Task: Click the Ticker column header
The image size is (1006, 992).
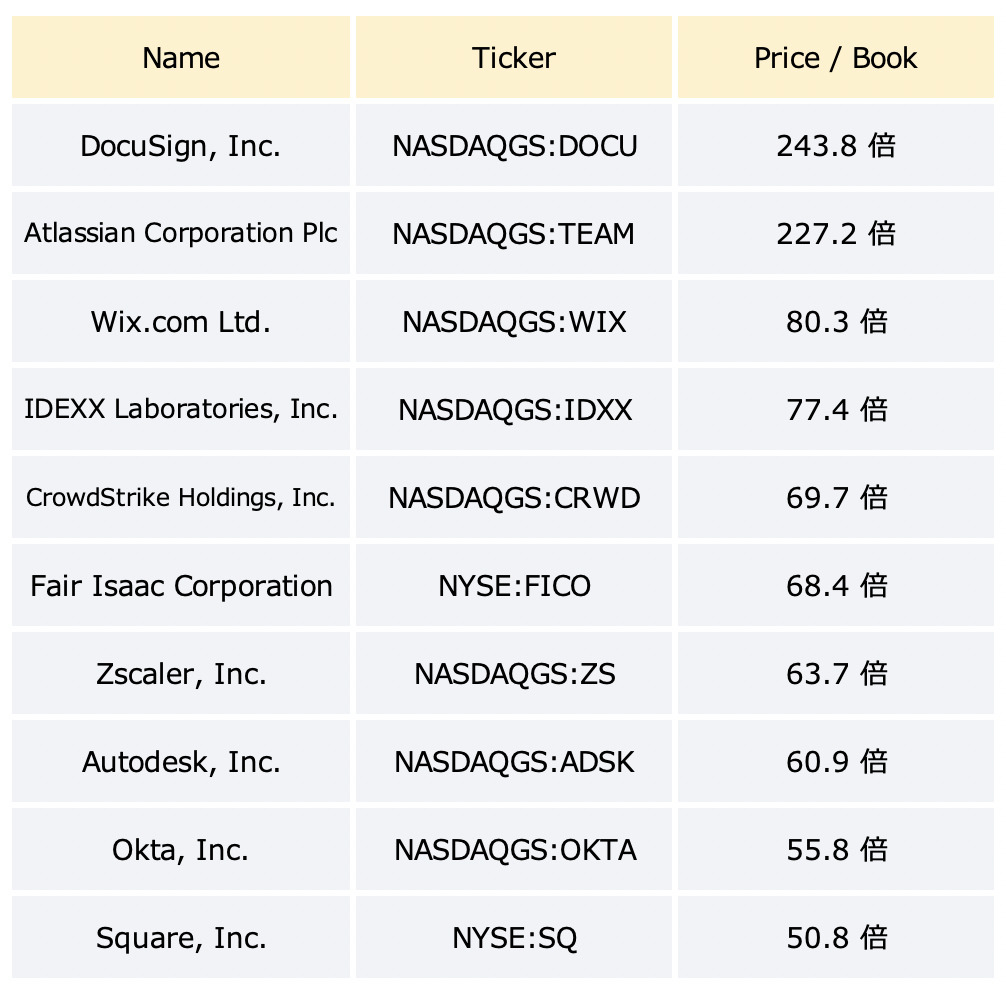Action: [x=514, y=58]
